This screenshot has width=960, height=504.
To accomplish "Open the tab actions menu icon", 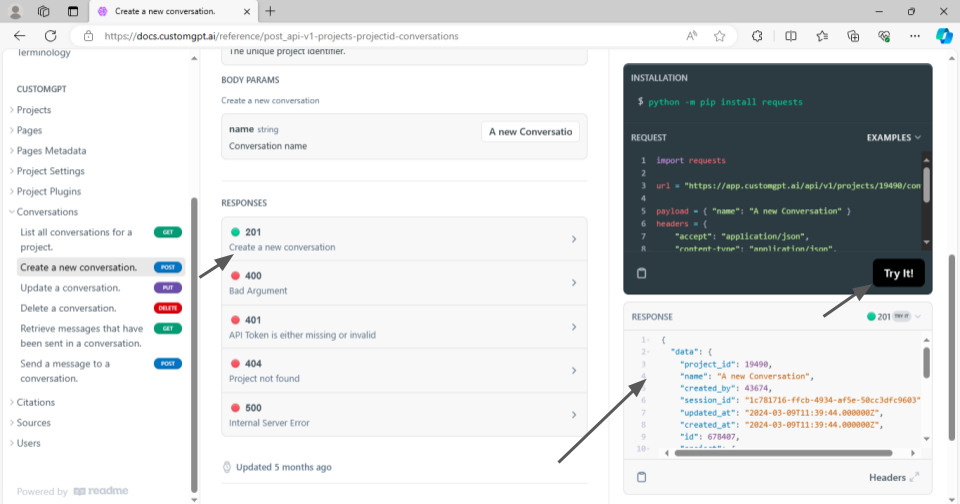I will (x=73, y=11).
